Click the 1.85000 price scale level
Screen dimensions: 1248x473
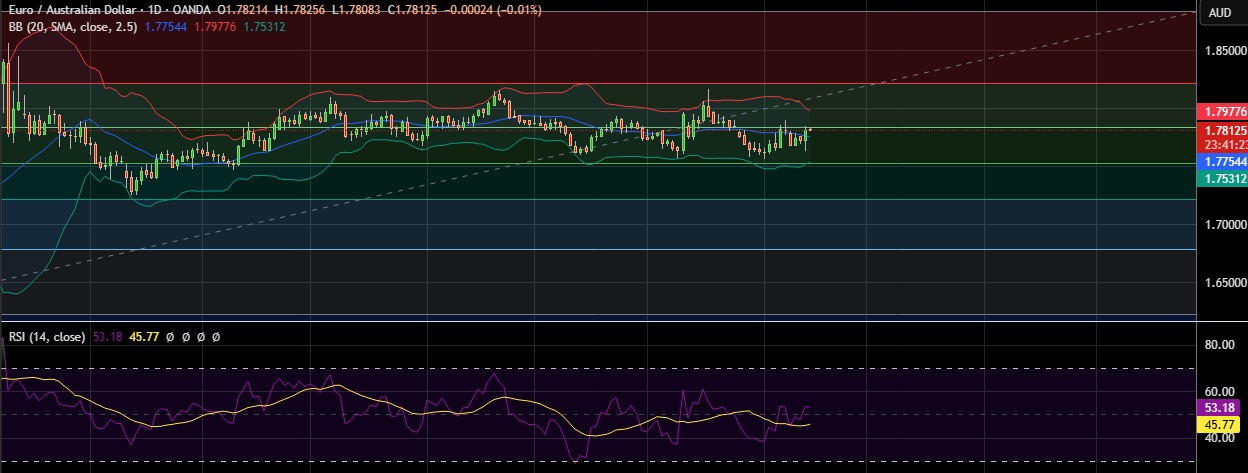pyautogui.click(x=1224, y=50)
